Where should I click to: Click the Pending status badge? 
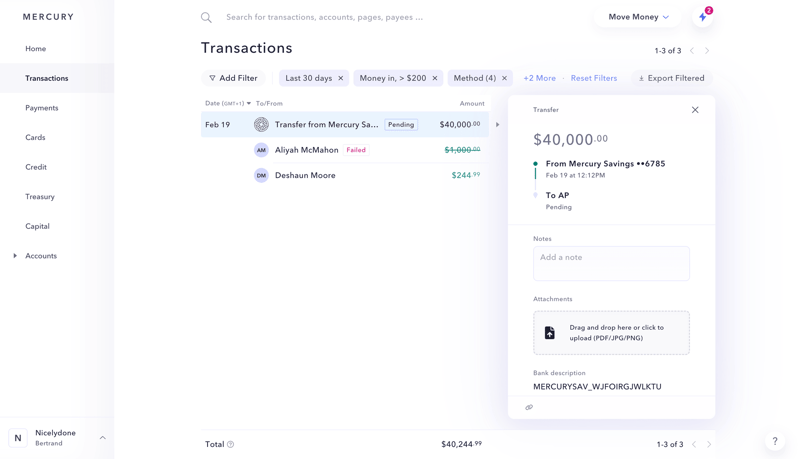tap(401, 124)
